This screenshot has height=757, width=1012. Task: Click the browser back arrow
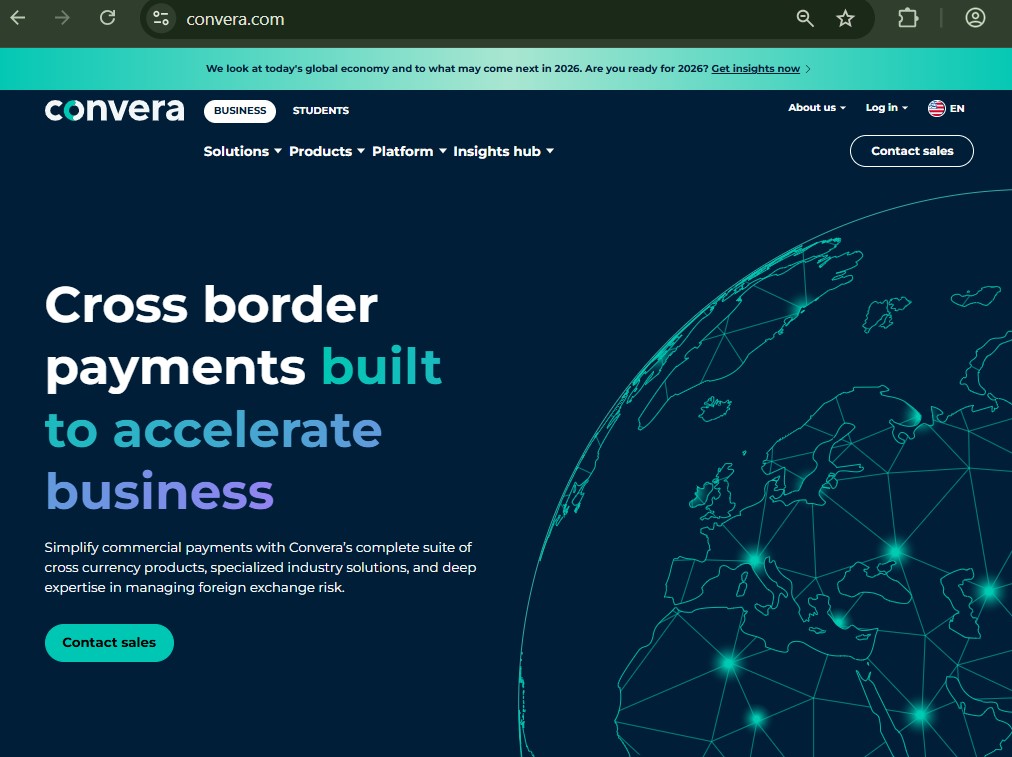click(x=17, y=17)
